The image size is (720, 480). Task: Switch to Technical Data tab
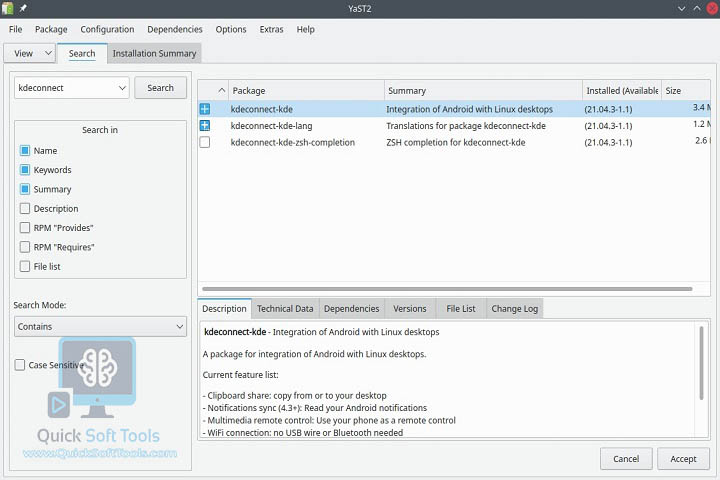coord(285,309)
